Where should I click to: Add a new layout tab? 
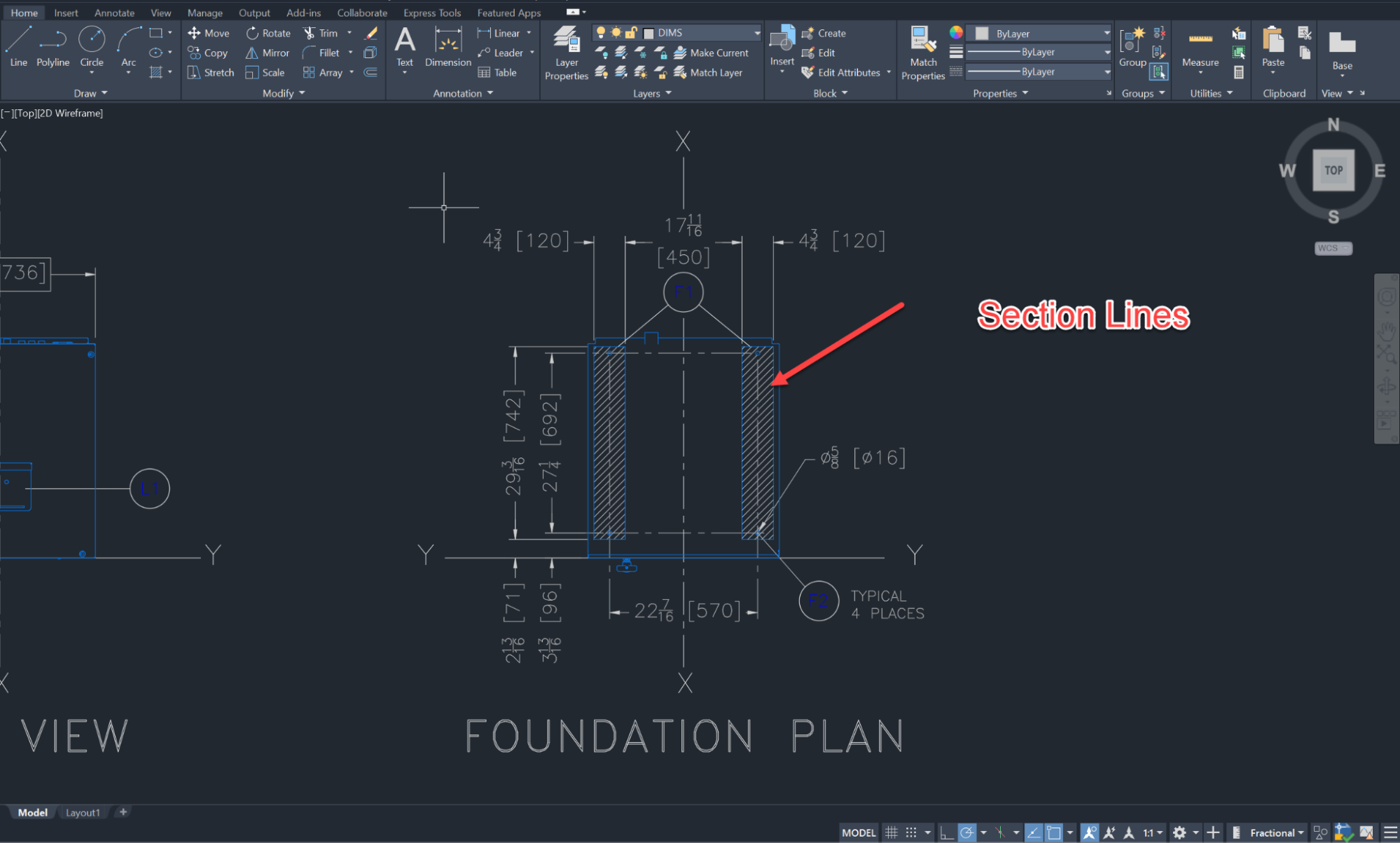[123, 812]
